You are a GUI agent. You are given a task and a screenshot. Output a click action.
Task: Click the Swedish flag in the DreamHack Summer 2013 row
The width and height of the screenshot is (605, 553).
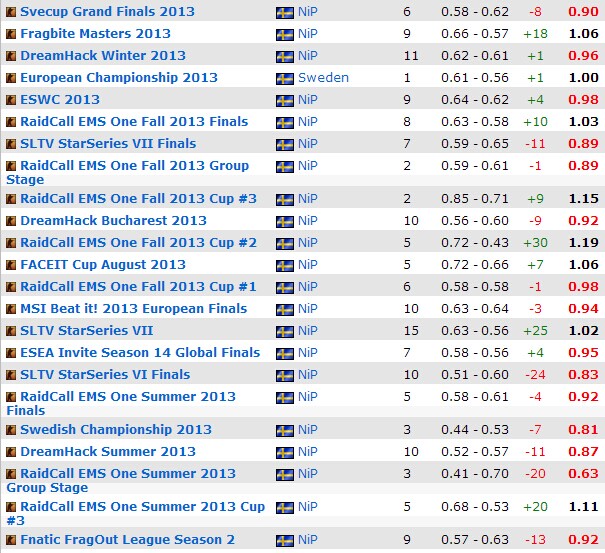click(285, 452)
